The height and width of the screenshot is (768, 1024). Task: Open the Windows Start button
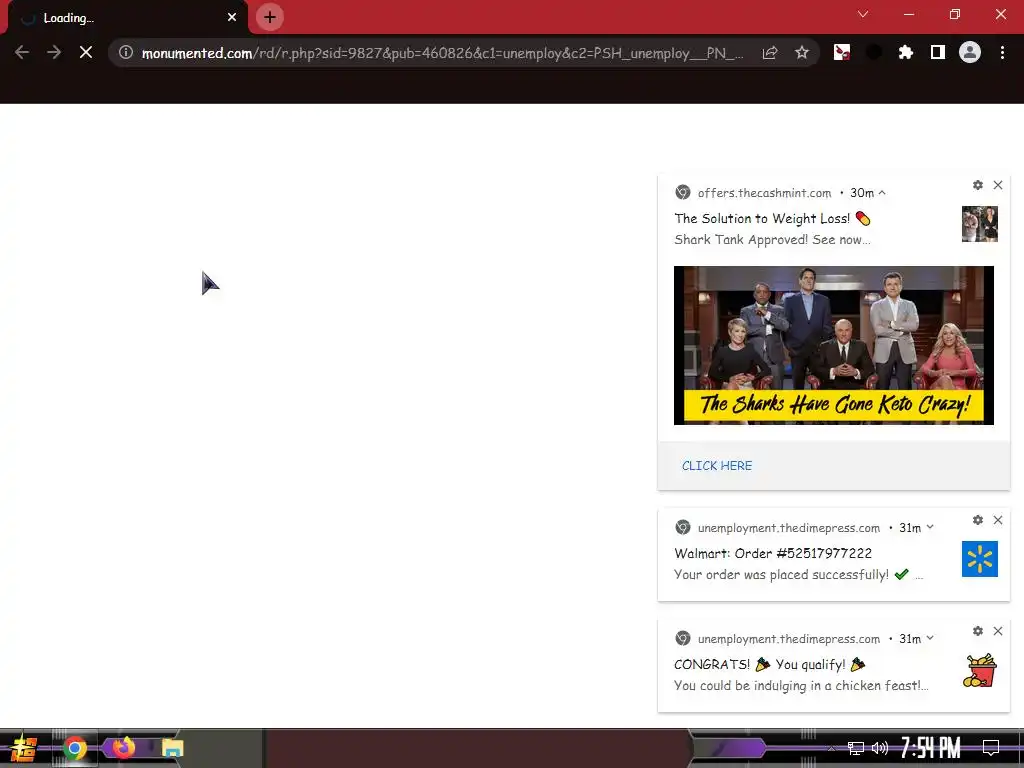(24, 748)
